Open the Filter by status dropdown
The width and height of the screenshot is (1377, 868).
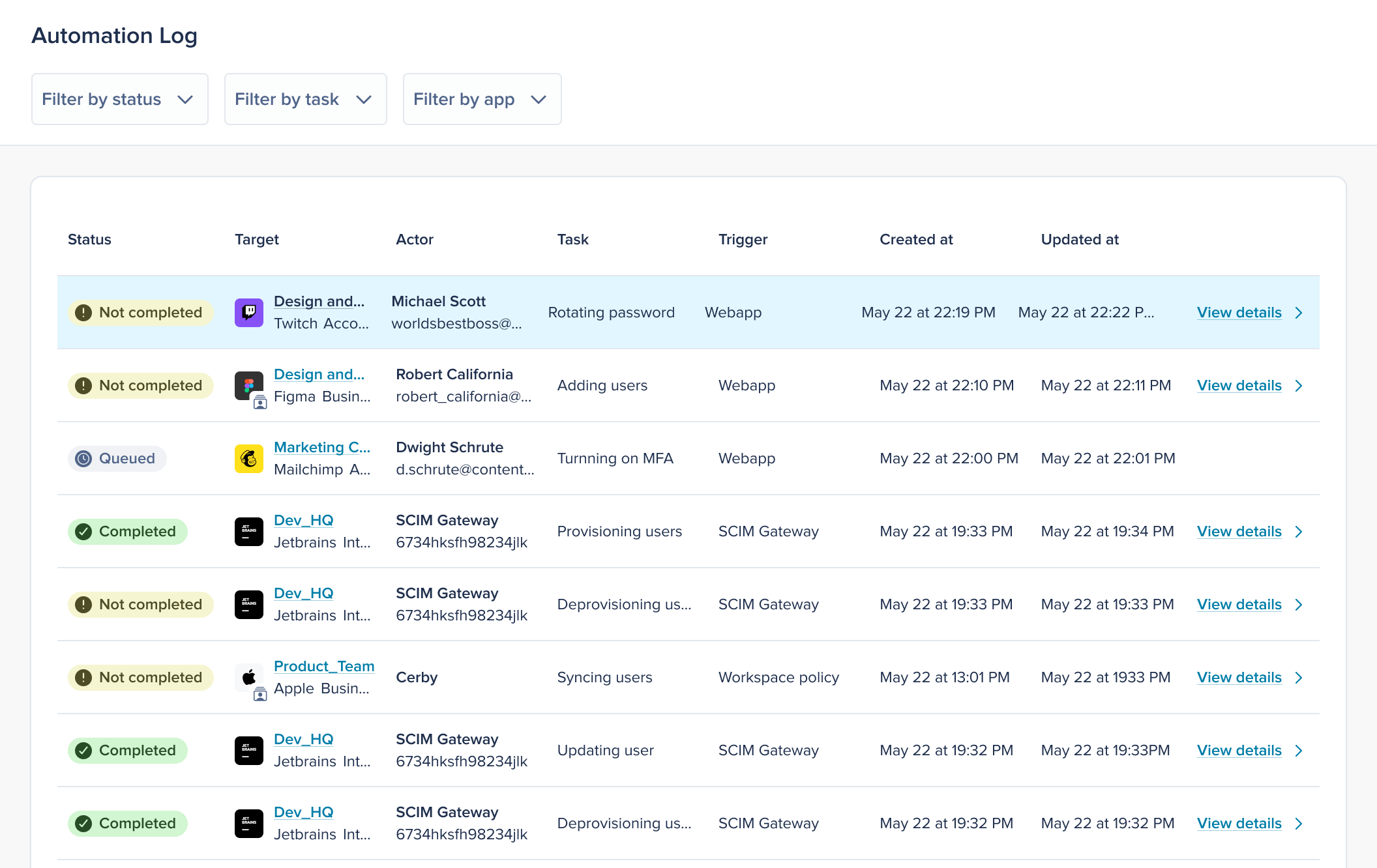click(x=120, y=99)
